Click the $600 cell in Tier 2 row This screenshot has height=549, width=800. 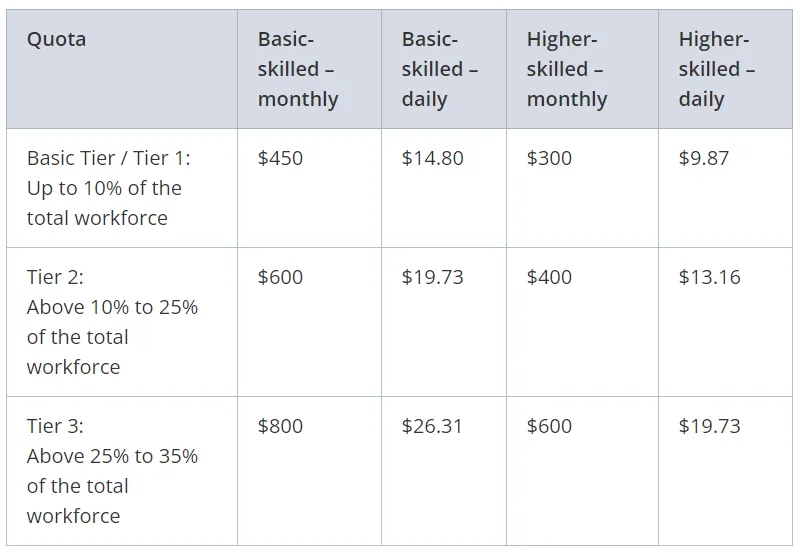click(x=309, y=322)
